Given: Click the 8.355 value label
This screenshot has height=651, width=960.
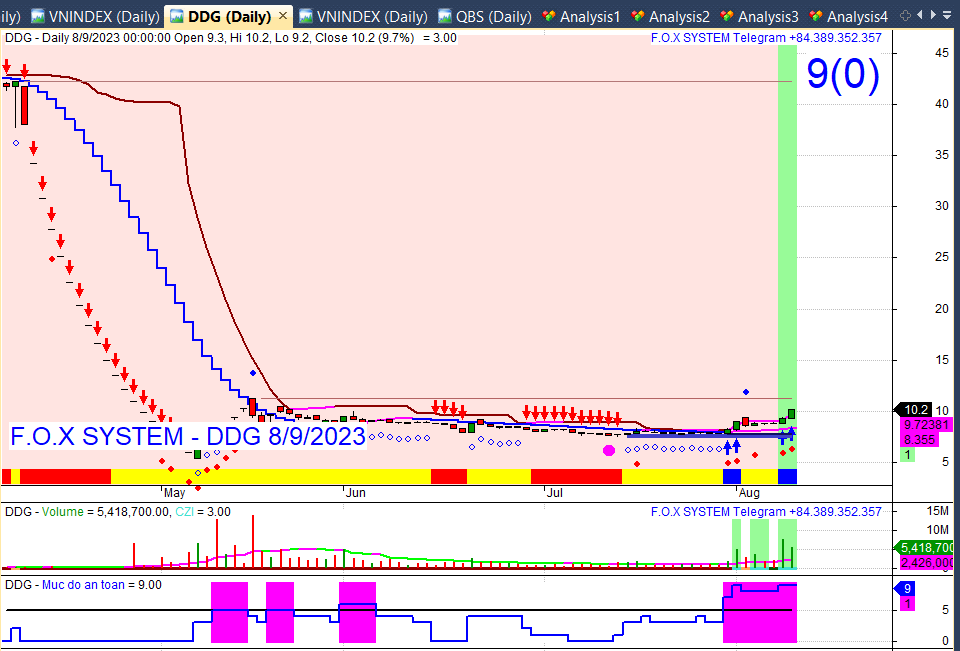Looking at the screenshot, I should [919, 439].
